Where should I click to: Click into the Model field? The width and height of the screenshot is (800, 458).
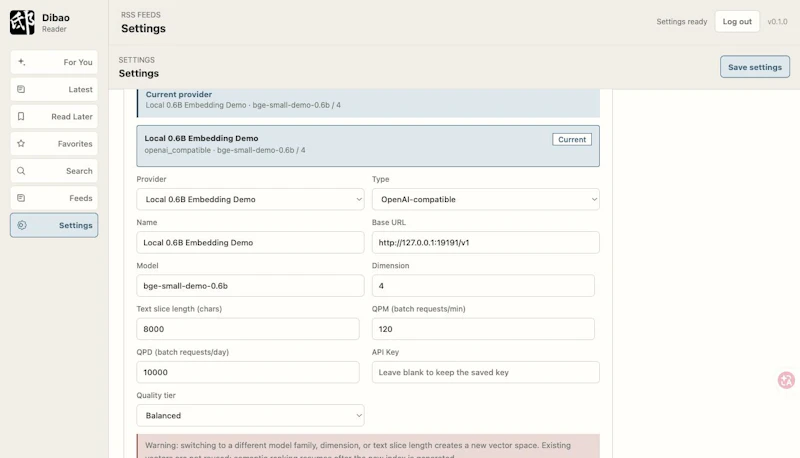pyautogui.click(x=250, y=286)
